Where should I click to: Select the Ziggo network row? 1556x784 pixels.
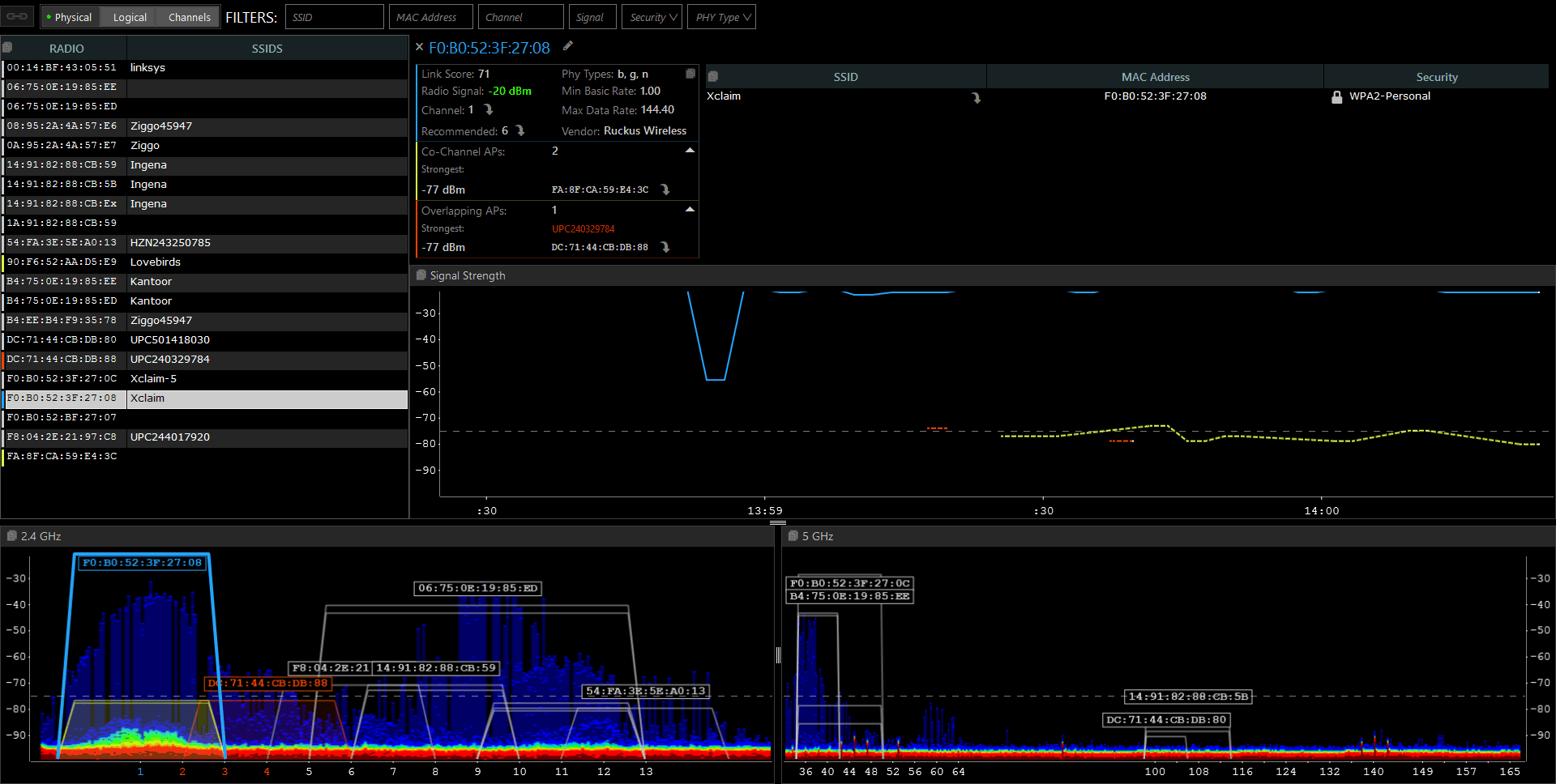coord(204,146)
